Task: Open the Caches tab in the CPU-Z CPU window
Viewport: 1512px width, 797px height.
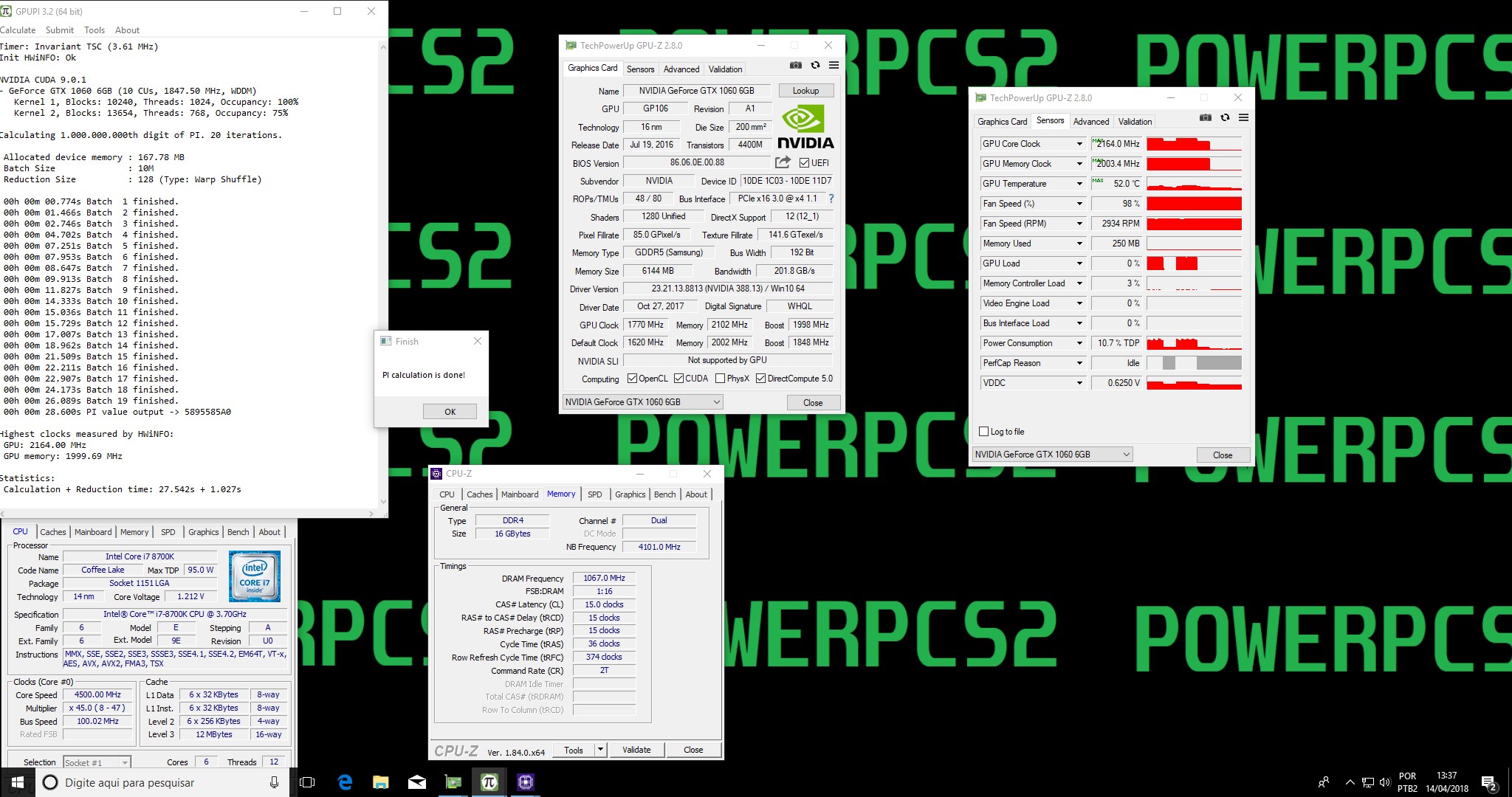Action: (x=53, y=532)
